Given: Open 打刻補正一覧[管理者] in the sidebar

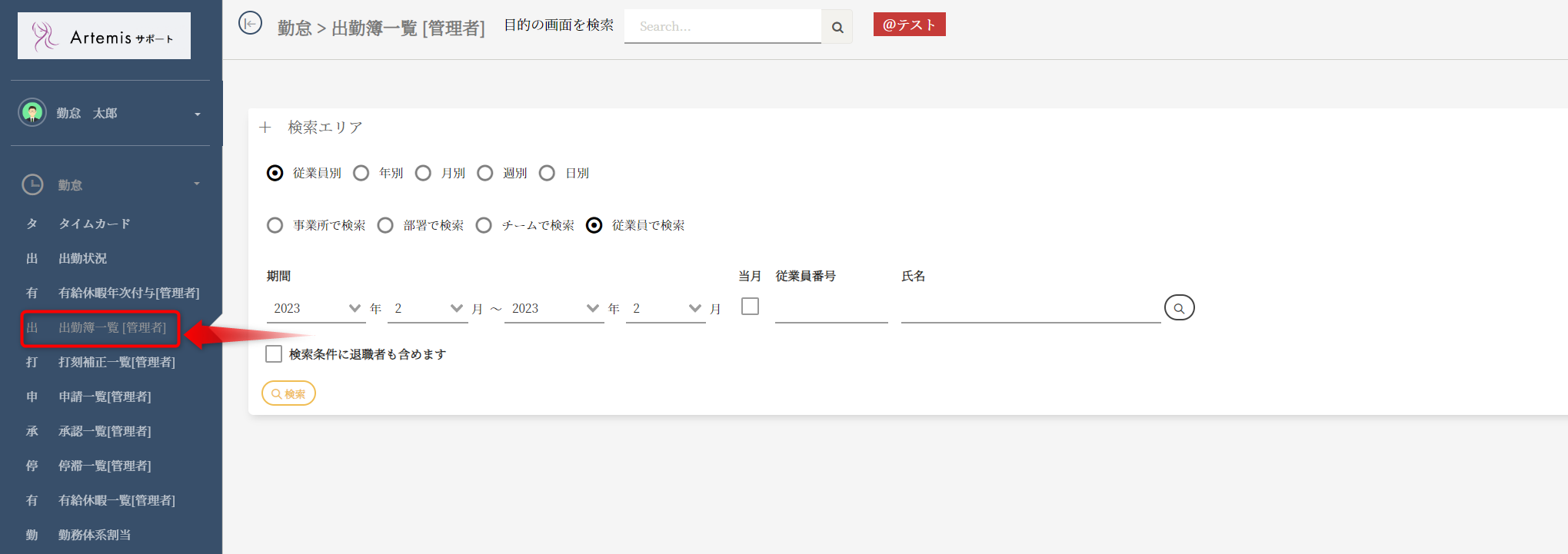Looking at the screenshot, I should [116, 362].
